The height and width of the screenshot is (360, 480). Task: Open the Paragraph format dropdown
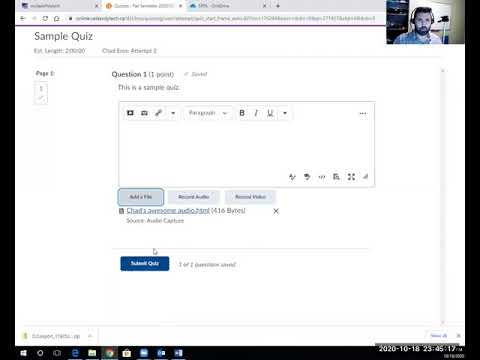coord(208,113)
